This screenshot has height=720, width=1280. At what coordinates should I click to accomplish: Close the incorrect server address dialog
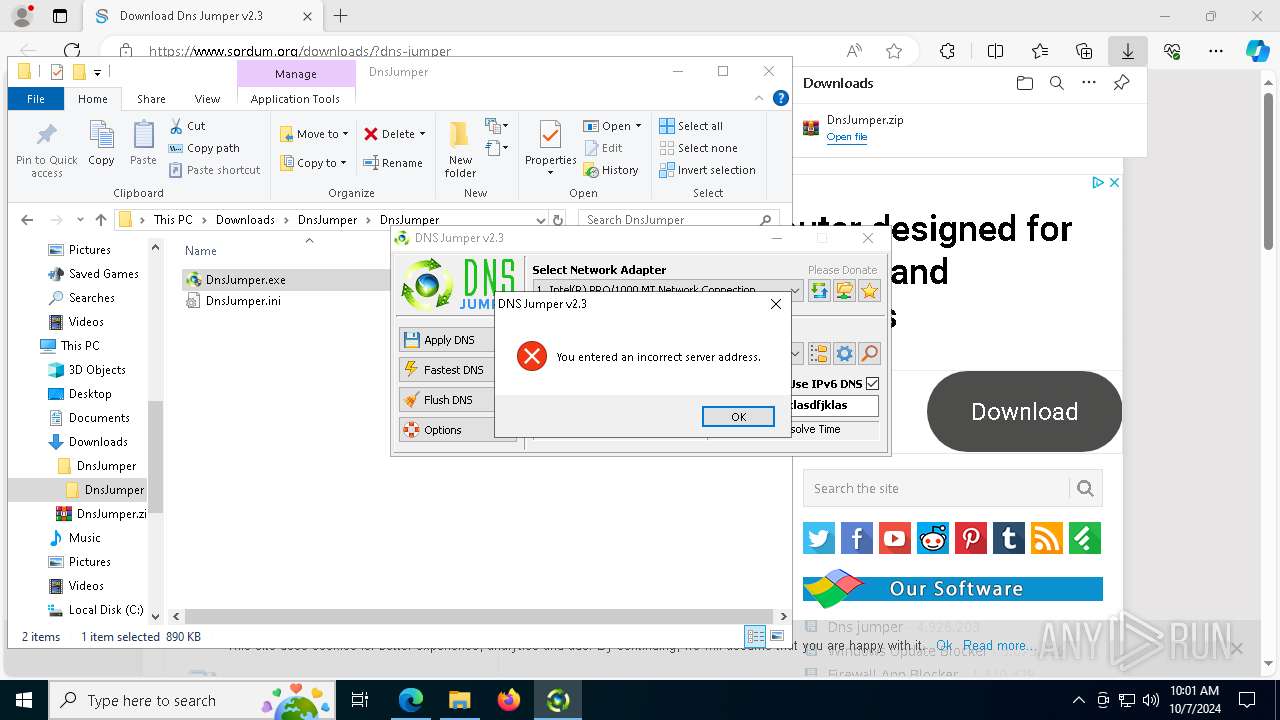click(775, 304)
